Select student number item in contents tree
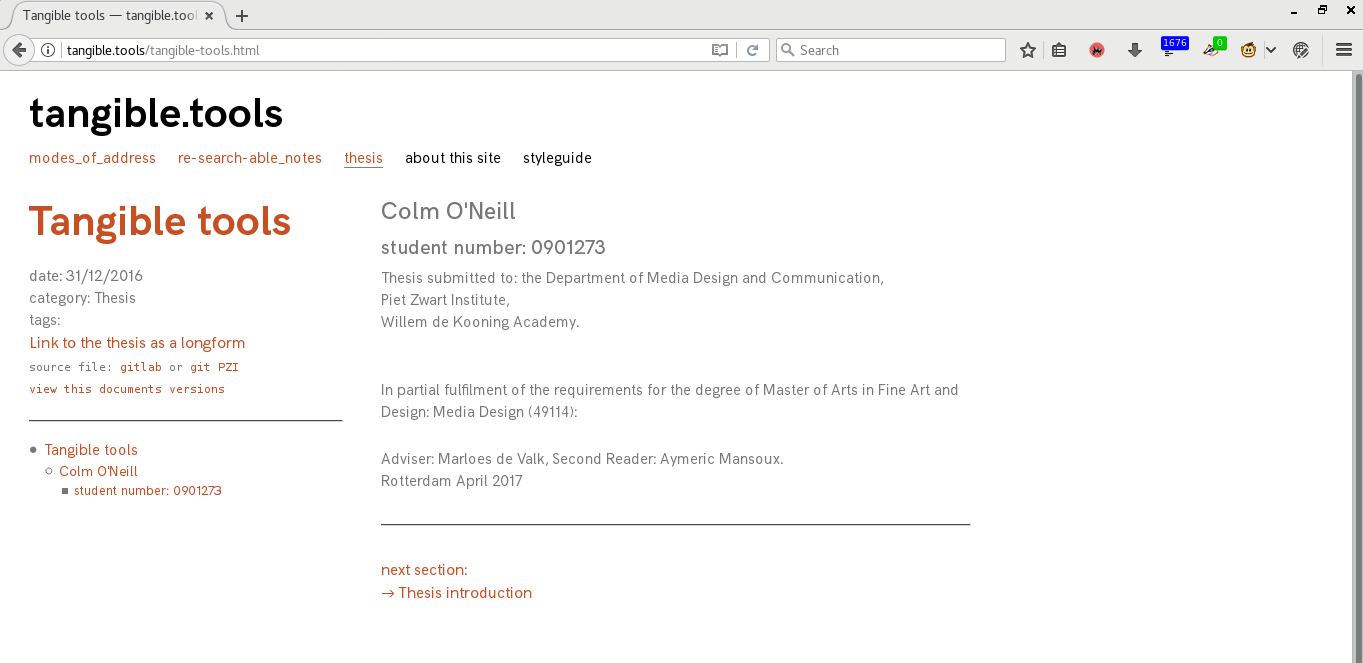 pos(147,491)
